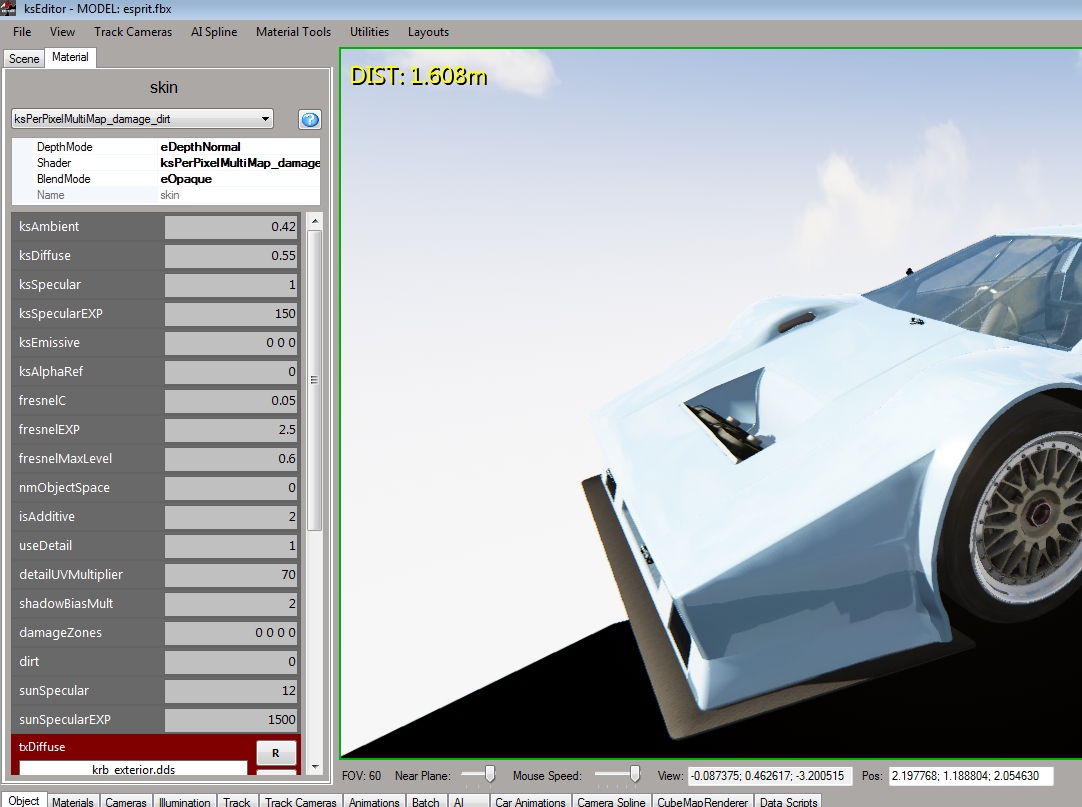
Task: Select the DepthMode property row
Action: tap(166, 146)
